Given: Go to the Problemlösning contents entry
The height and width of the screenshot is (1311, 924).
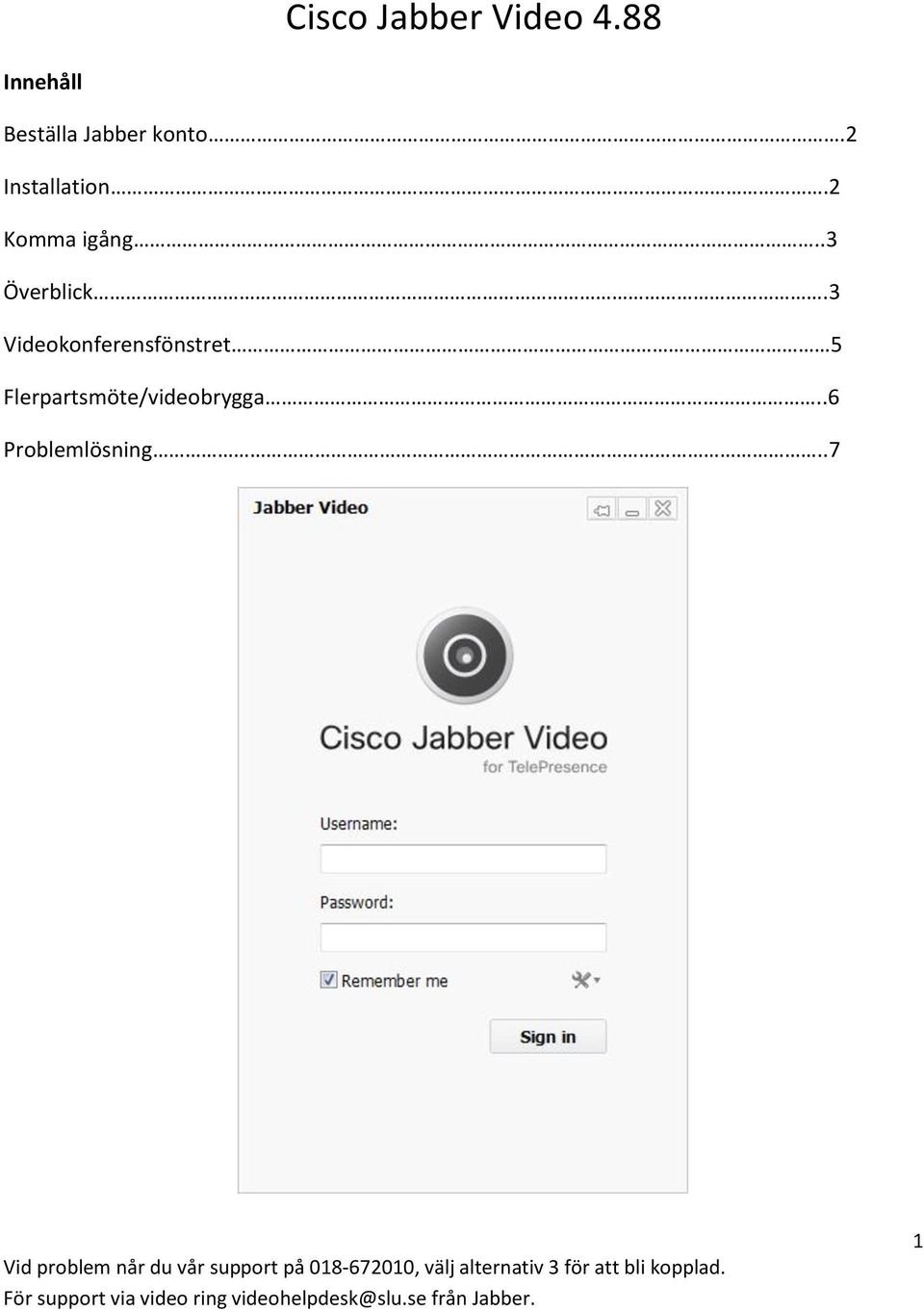Looking at the screenshot, I should [422, 450].
